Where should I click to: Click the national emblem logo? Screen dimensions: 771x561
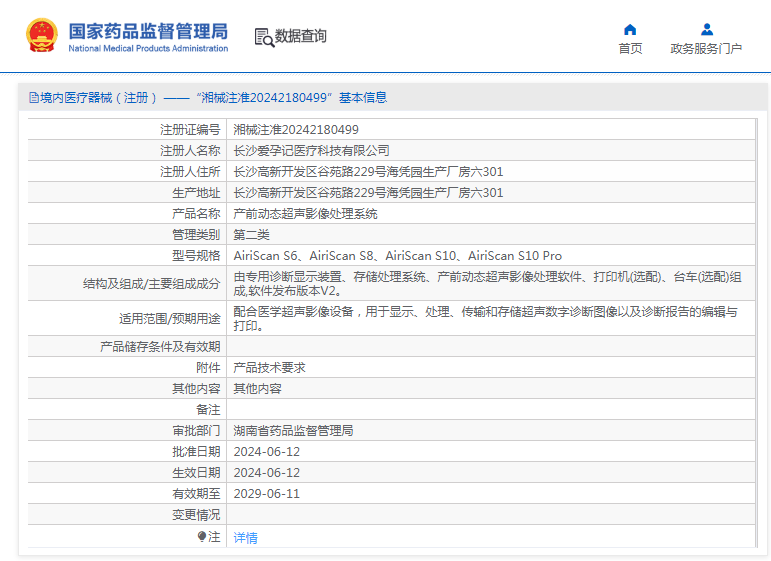coord(42,36)
